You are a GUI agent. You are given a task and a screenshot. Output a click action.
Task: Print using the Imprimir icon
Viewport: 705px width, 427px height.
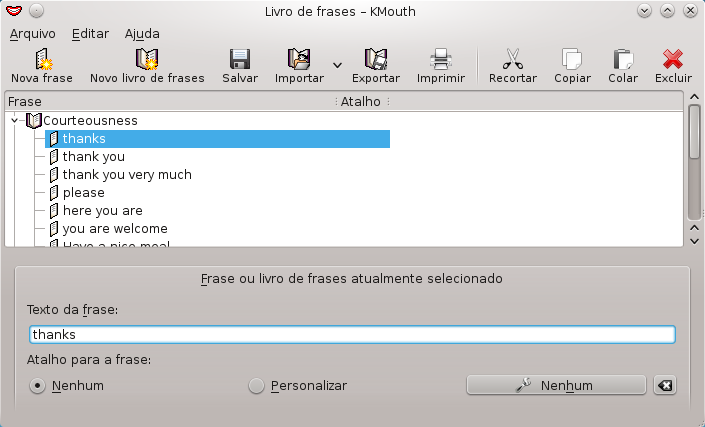coord(440,60)
